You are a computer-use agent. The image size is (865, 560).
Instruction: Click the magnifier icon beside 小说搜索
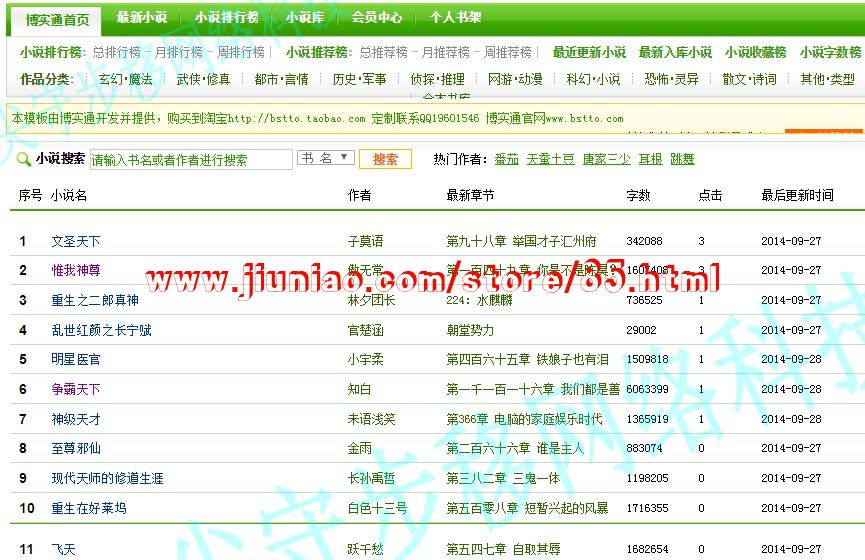(24, 159)
